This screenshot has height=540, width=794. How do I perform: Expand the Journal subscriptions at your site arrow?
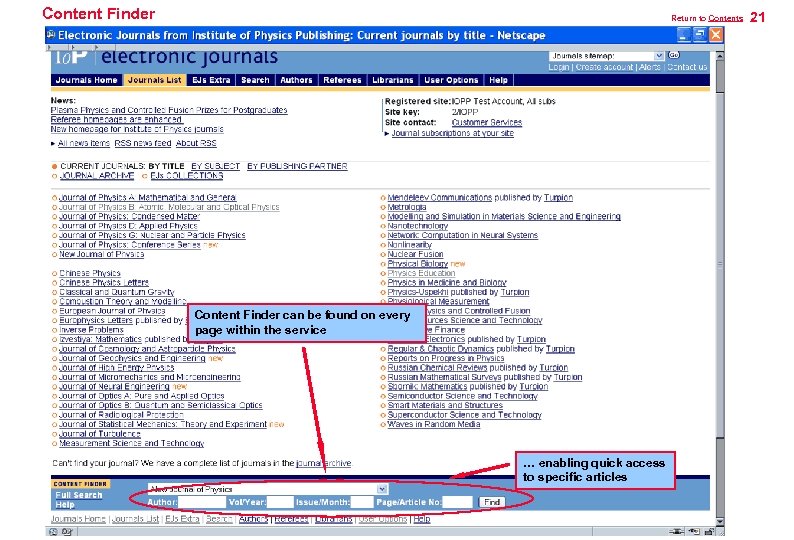(387, 133)
